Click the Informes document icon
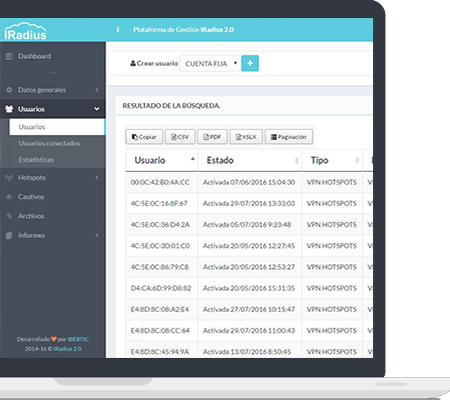The width and height of the screenshot is (450, 400). tap(9, 235)
